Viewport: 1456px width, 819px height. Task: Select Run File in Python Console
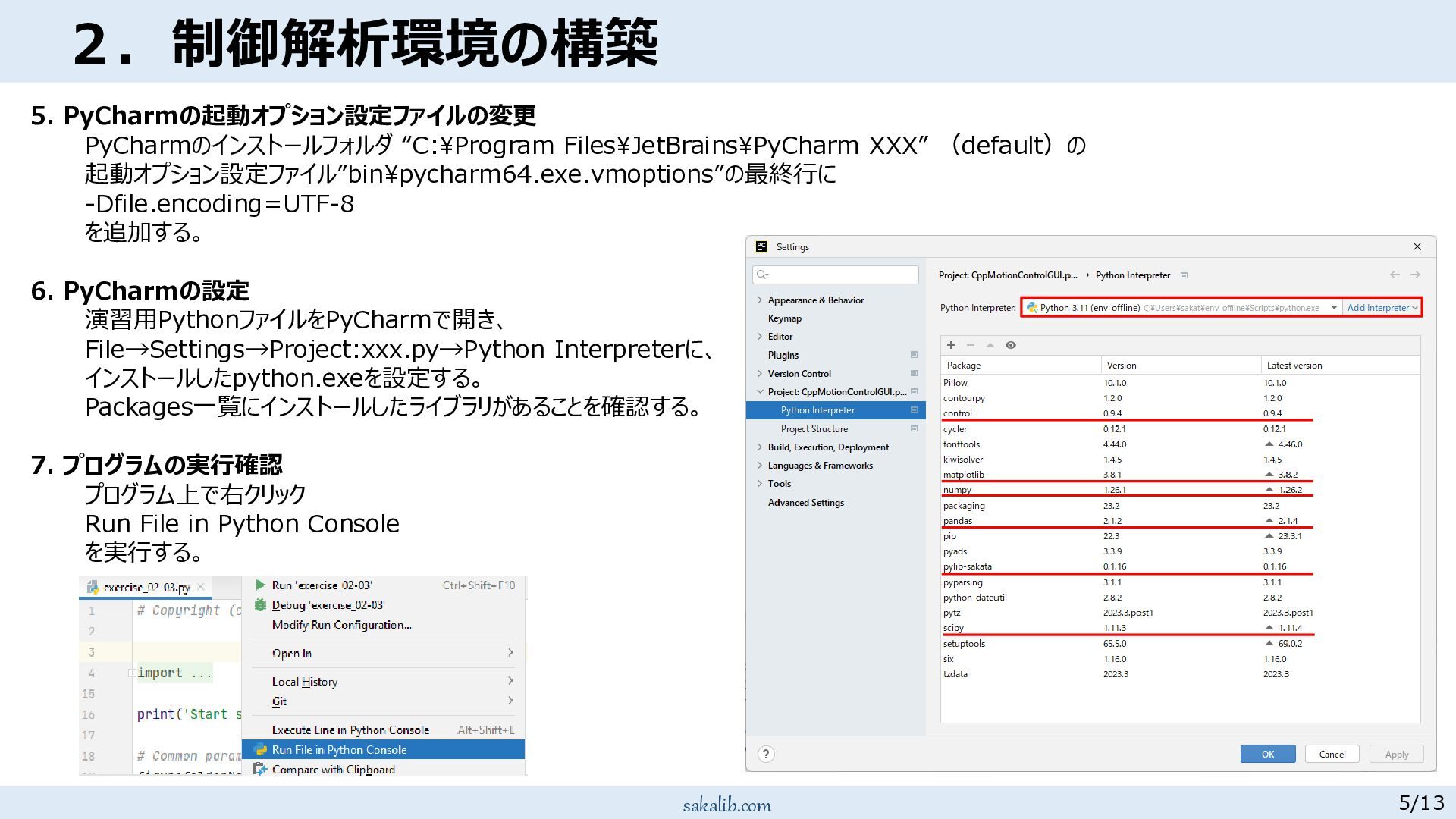(339, 749)
